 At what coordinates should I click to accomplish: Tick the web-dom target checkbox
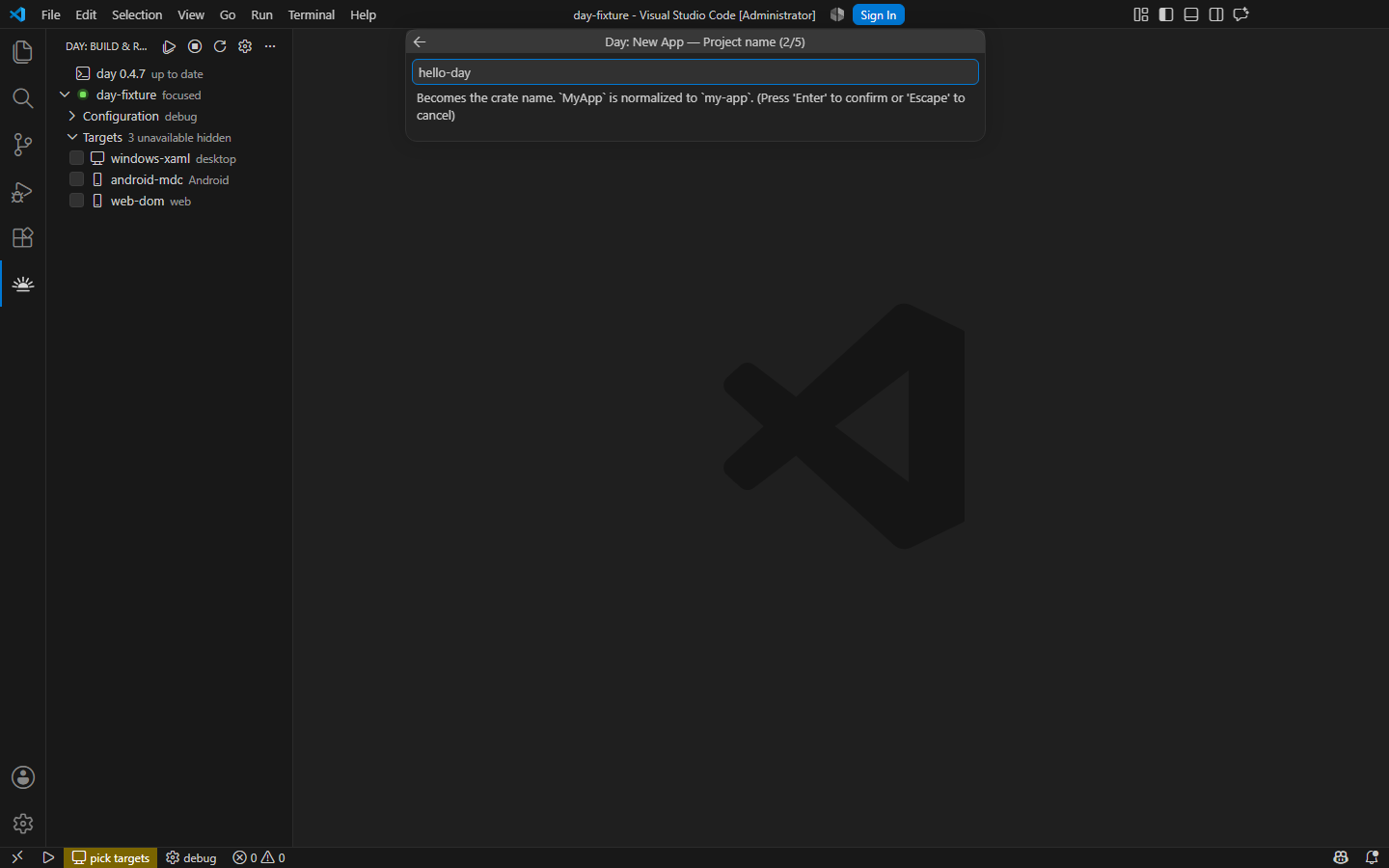(77, 201)
